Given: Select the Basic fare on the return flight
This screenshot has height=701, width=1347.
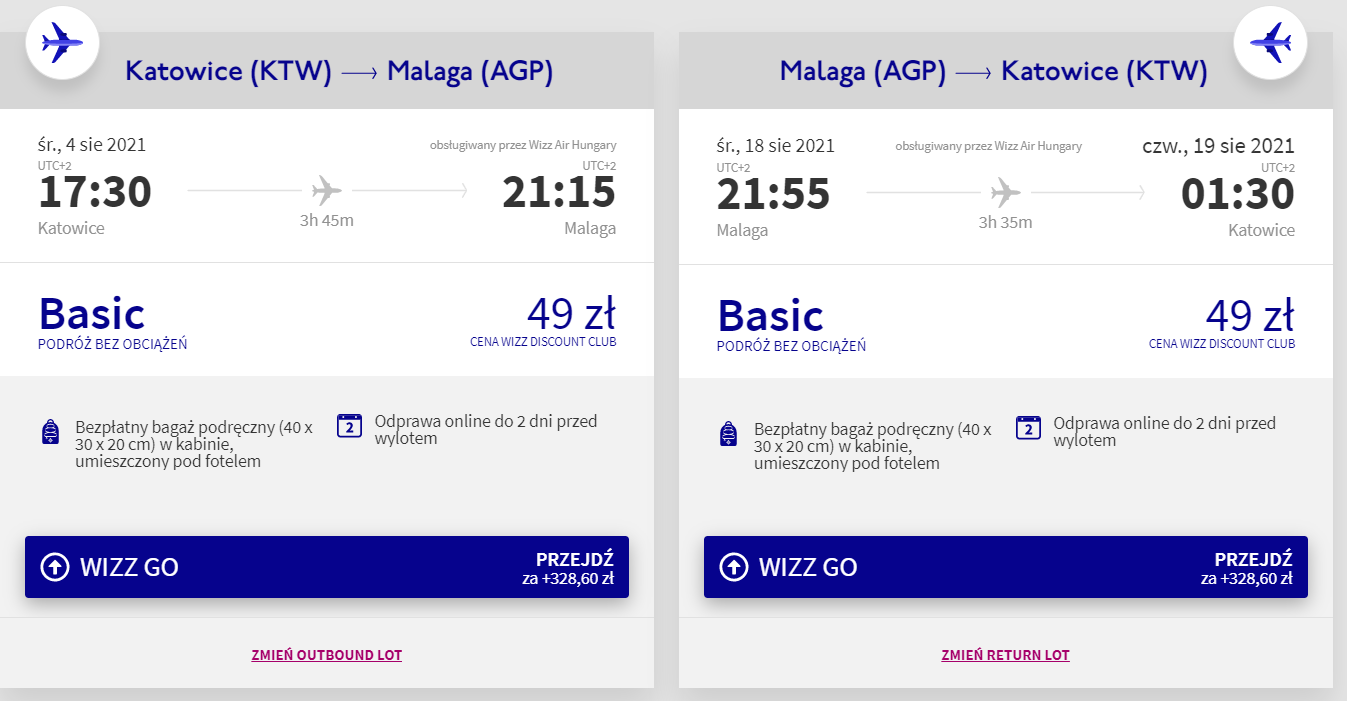Looking at the screenshot, I should point(771,314).
